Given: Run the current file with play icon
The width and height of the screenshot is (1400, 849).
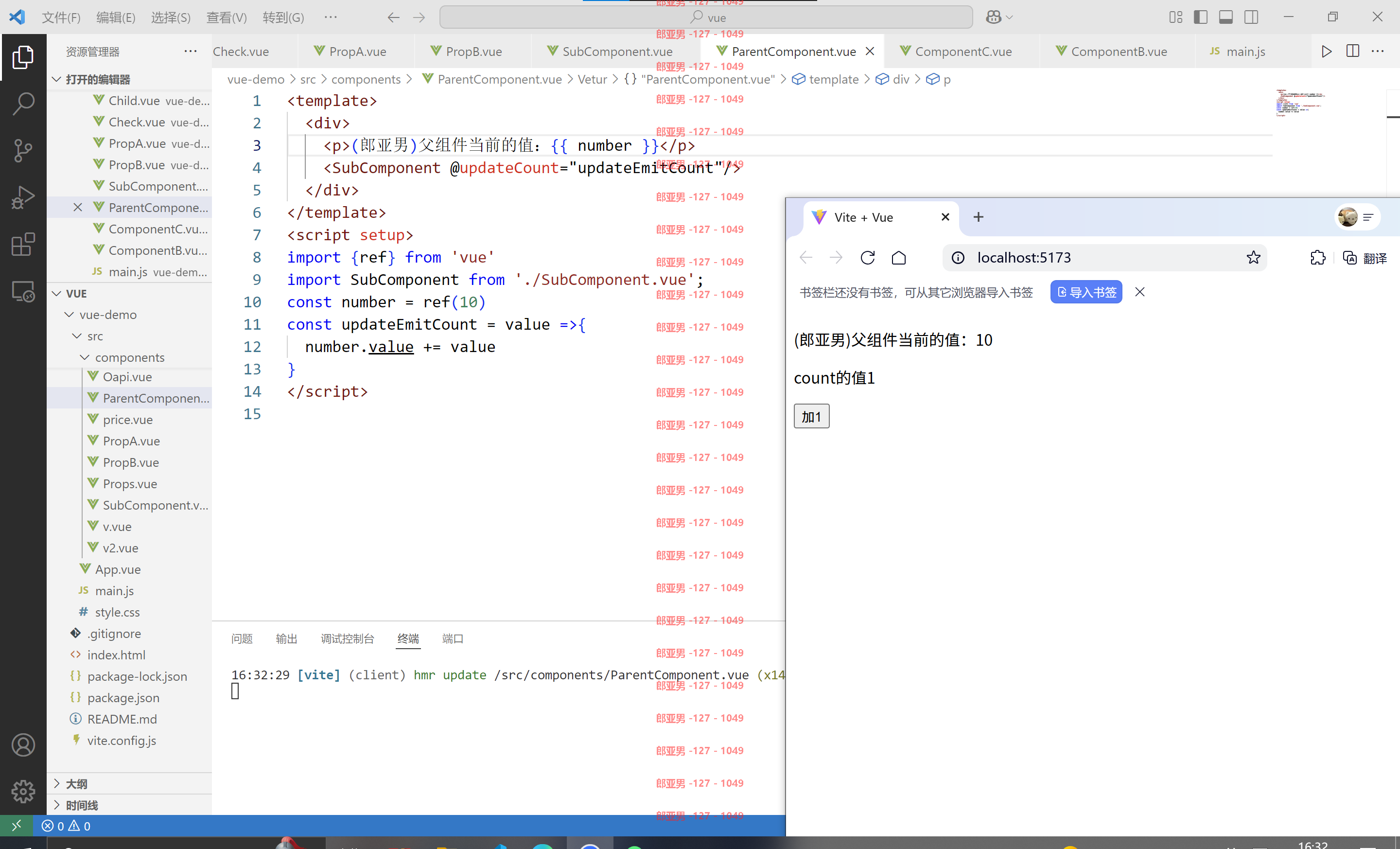Looking at the screenshot, I should point(1326,51).
